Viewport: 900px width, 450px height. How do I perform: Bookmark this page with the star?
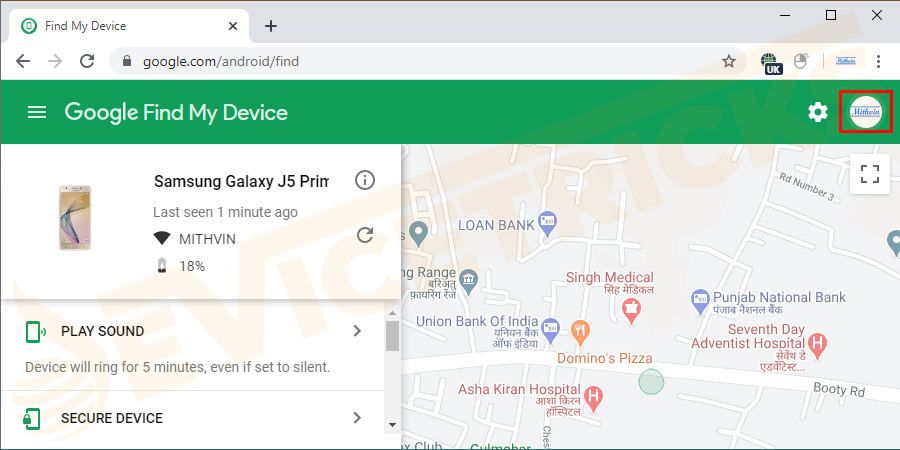click(729, 61)
